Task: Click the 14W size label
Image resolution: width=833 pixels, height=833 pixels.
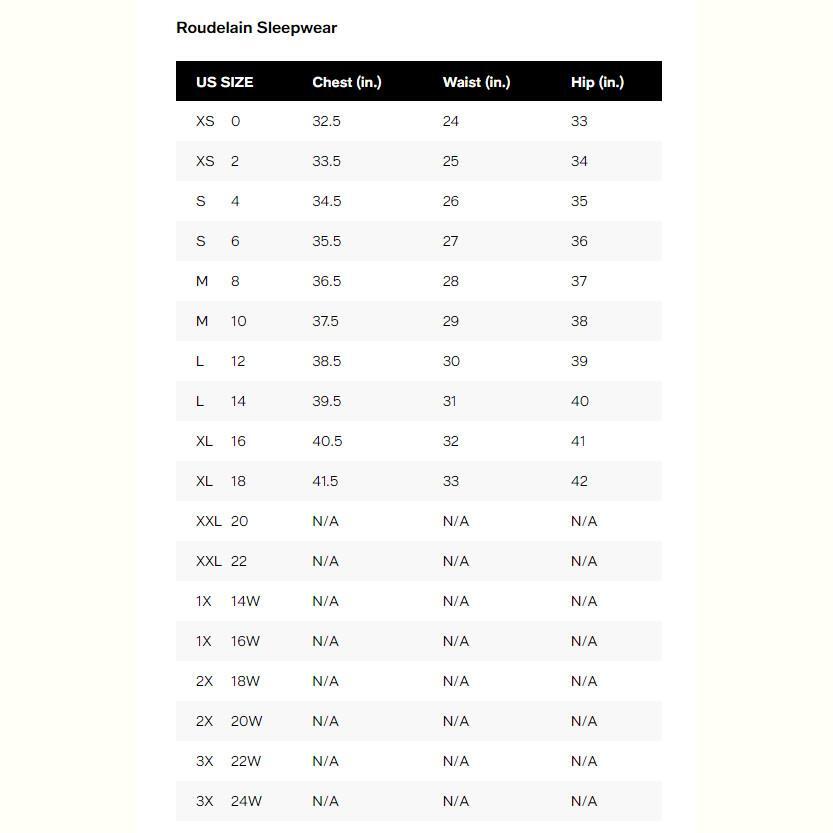Action: click(x=245, y=601)
